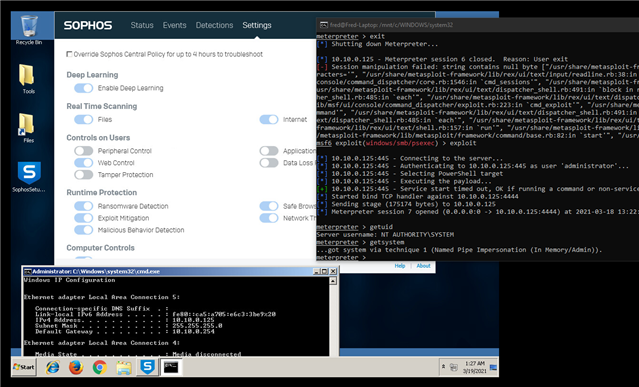This screenshot has height=387, width=639.
Task: Open the Help link in Sophos
Action: click(x=400, y=266)
